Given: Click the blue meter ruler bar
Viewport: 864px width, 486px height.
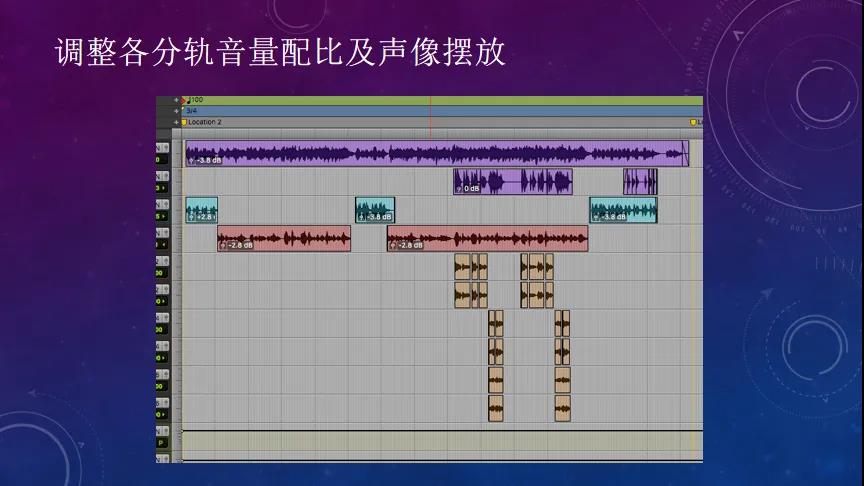Looking at the screenshot, I should tap(442, 111).
